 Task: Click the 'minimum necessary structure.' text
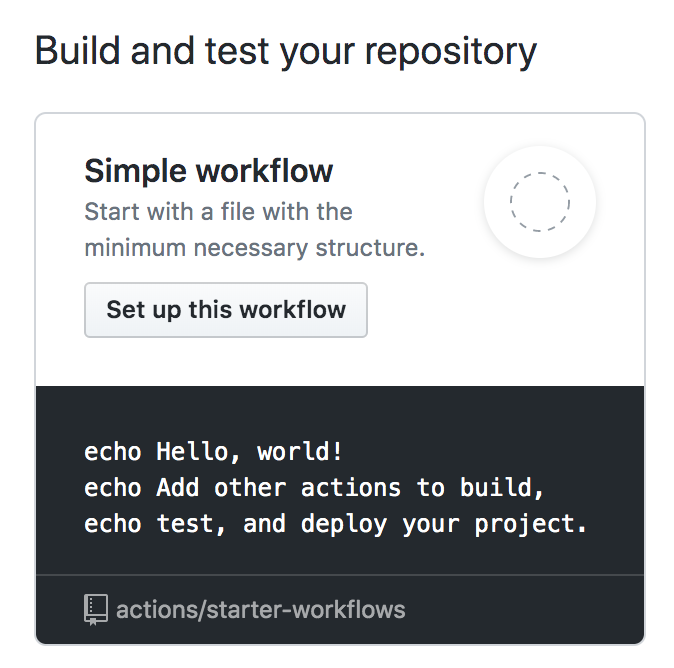[255, 247]
